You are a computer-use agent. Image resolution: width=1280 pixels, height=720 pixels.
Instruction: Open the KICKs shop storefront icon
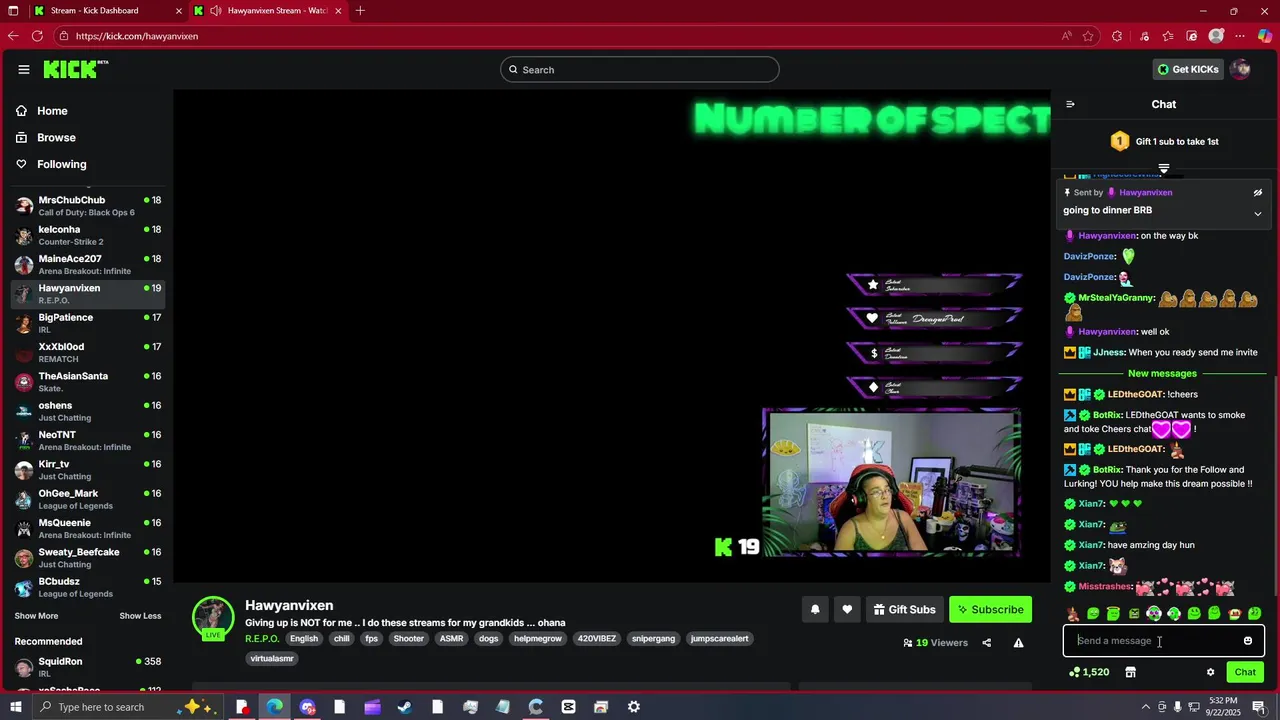coord(1130,672)
